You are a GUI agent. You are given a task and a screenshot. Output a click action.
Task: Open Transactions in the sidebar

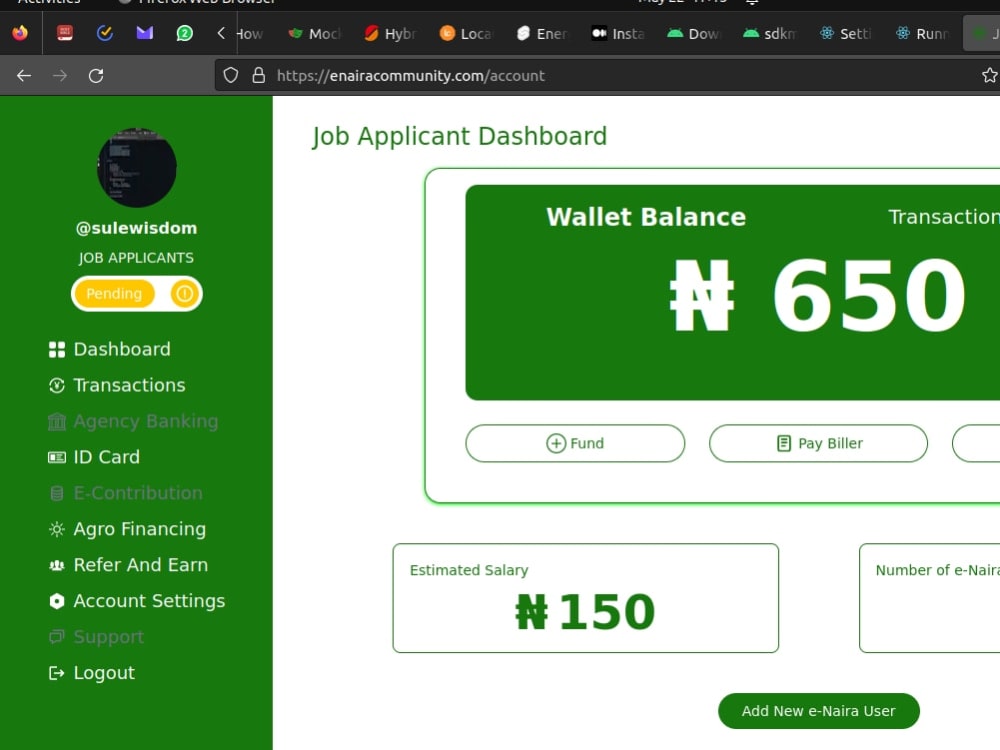pyautogui.click(x=117, y=385)
